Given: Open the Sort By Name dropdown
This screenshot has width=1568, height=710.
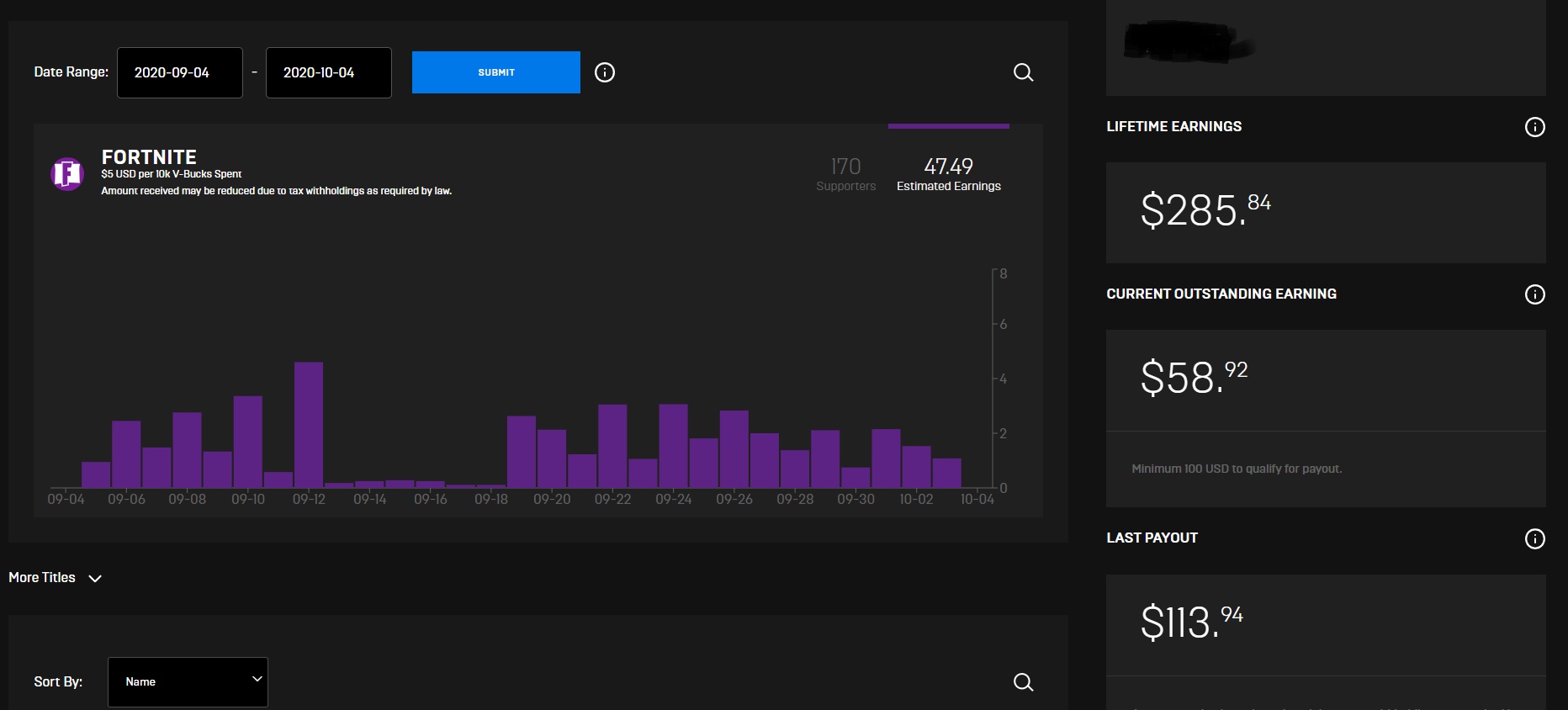Looking at the screenshot, I should pos(188,682).
